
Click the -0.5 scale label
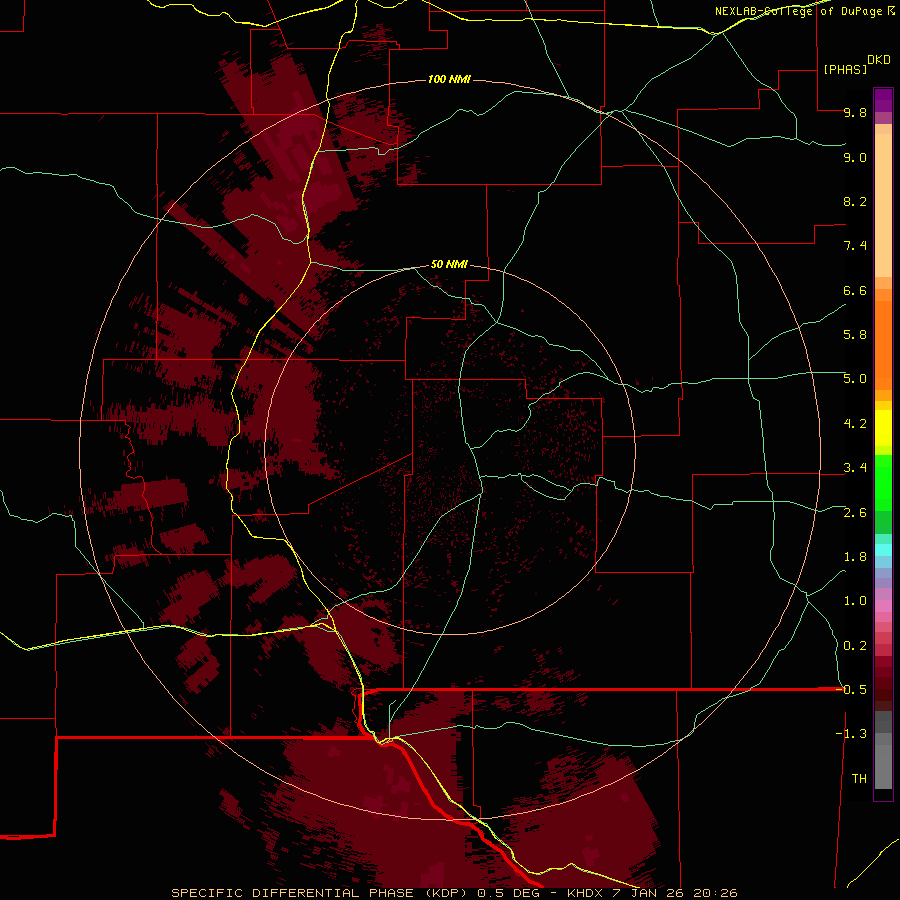pyautogui.click(x=851, y=690)
